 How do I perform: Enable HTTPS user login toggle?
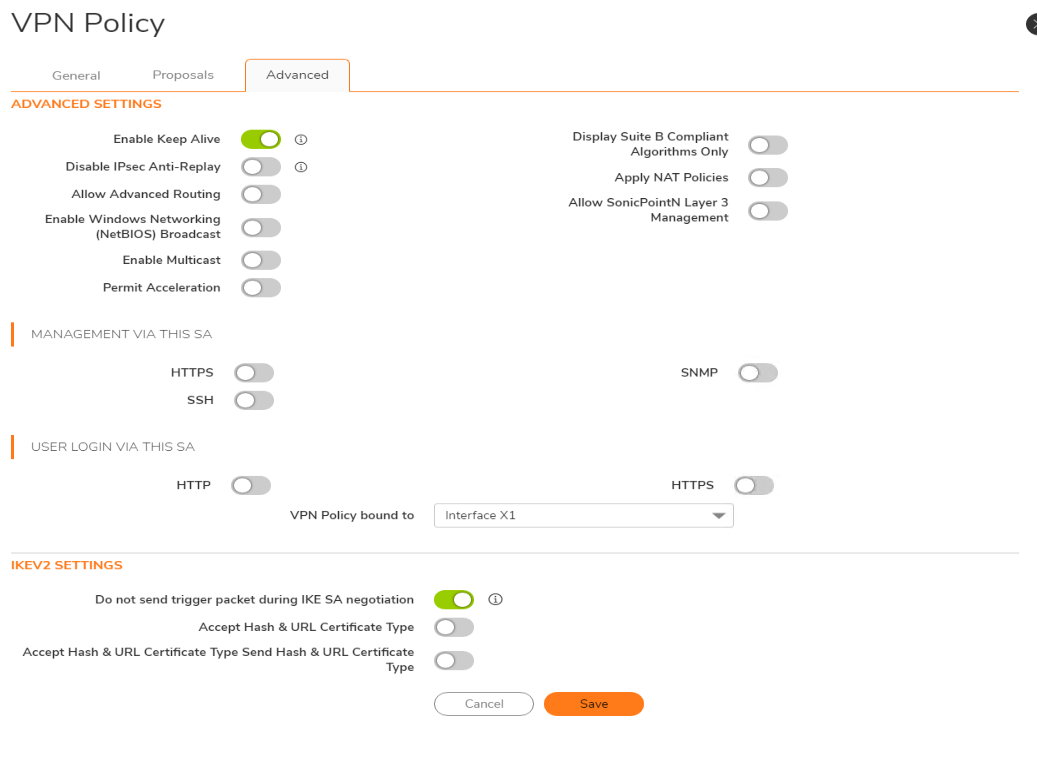coord(754,486)
